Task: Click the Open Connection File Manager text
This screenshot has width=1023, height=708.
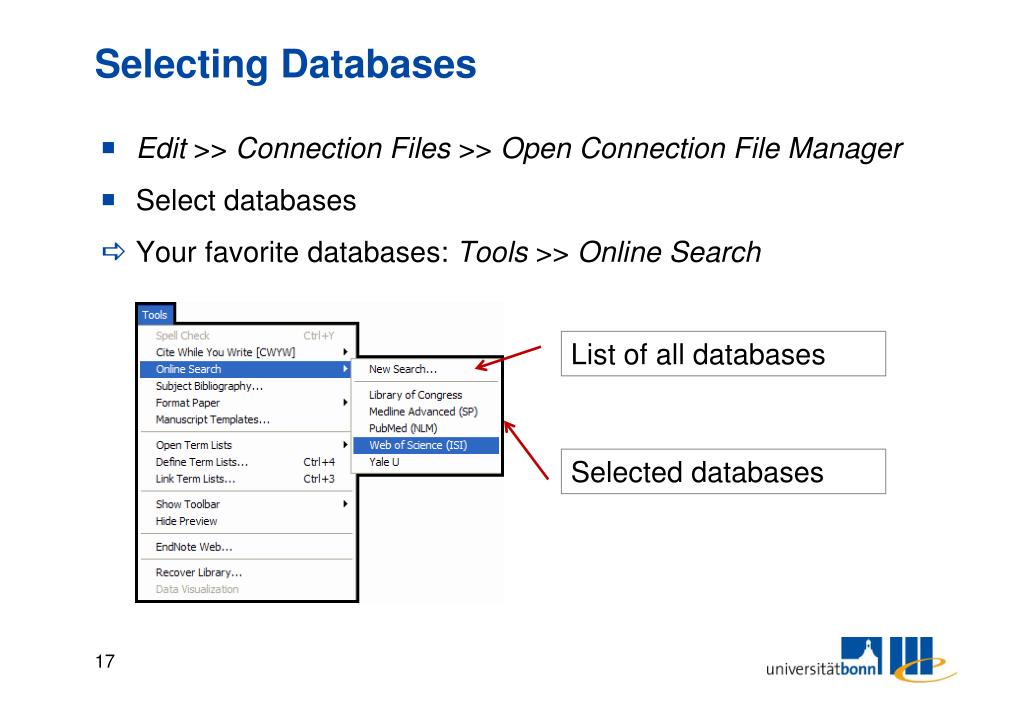Action: pyautogui.click(x=701, y=149)
